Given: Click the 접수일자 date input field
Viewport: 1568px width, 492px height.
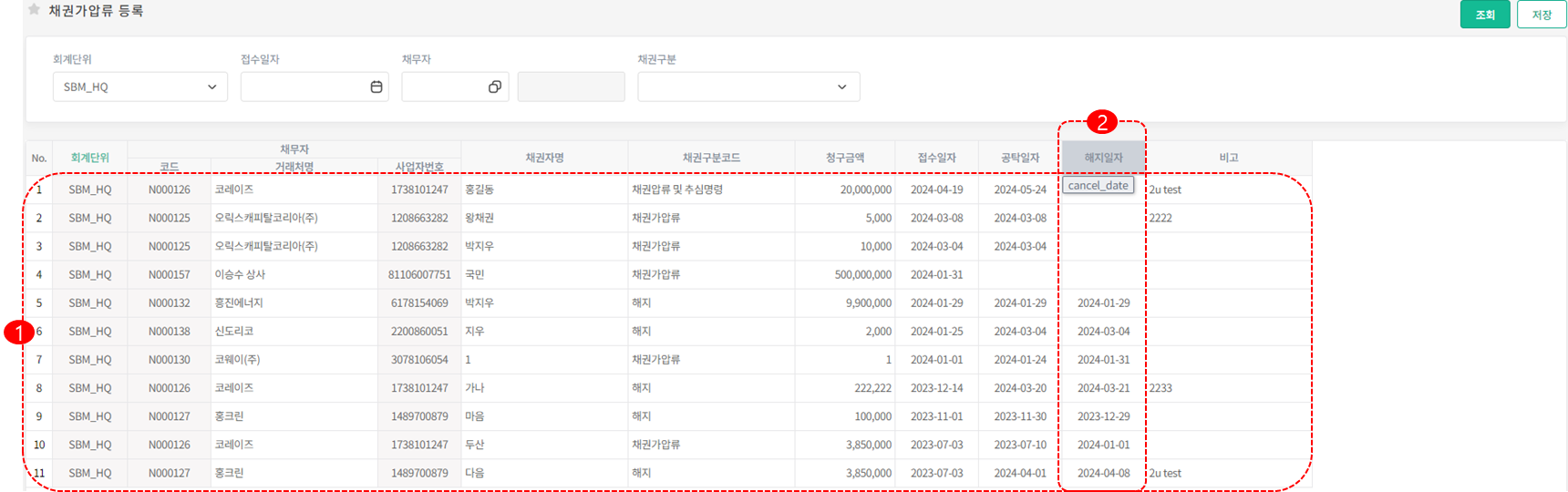Looking at the screenshot, I should click(303, 87).
